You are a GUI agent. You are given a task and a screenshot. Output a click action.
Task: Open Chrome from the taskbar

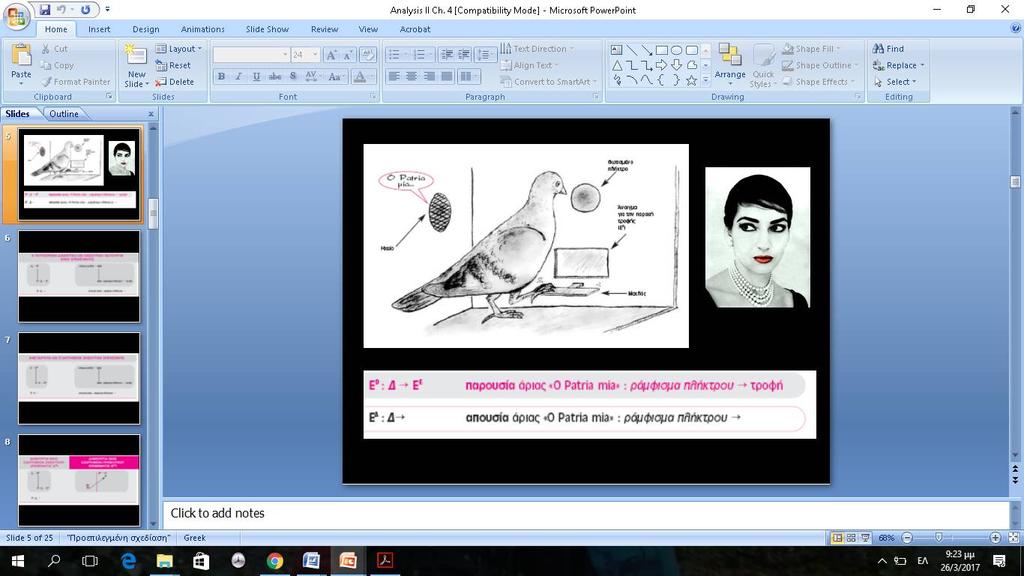(275, 561)
